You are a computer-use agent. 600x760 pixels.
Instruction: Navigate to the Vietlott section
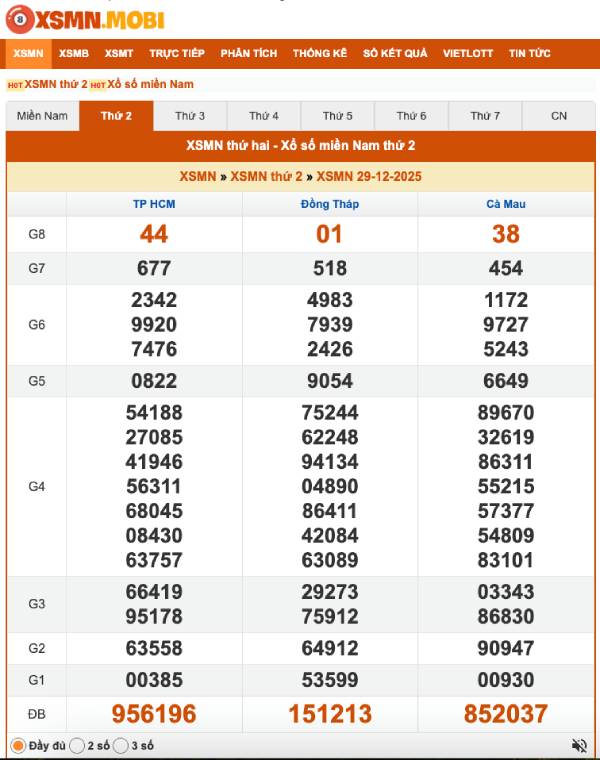coord(468,53)
